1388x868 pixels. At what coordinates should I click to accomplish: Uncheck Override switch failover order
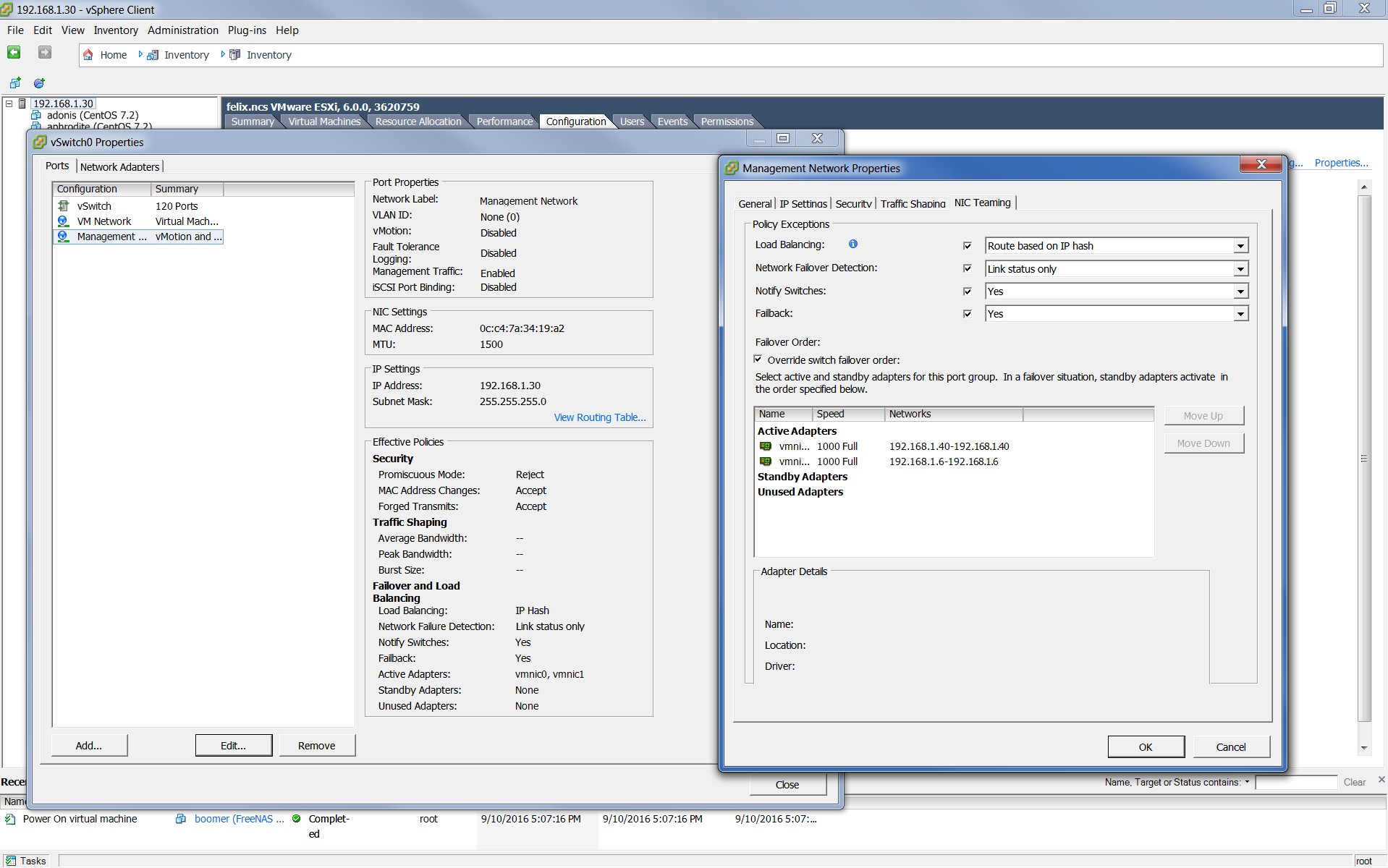pos(758,359)
